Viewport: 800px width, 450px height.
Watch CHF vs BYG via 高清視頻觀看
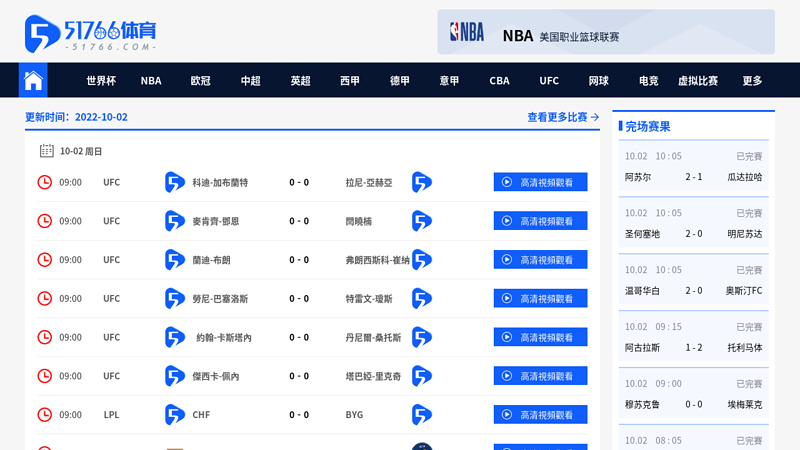tap(540, 415)
